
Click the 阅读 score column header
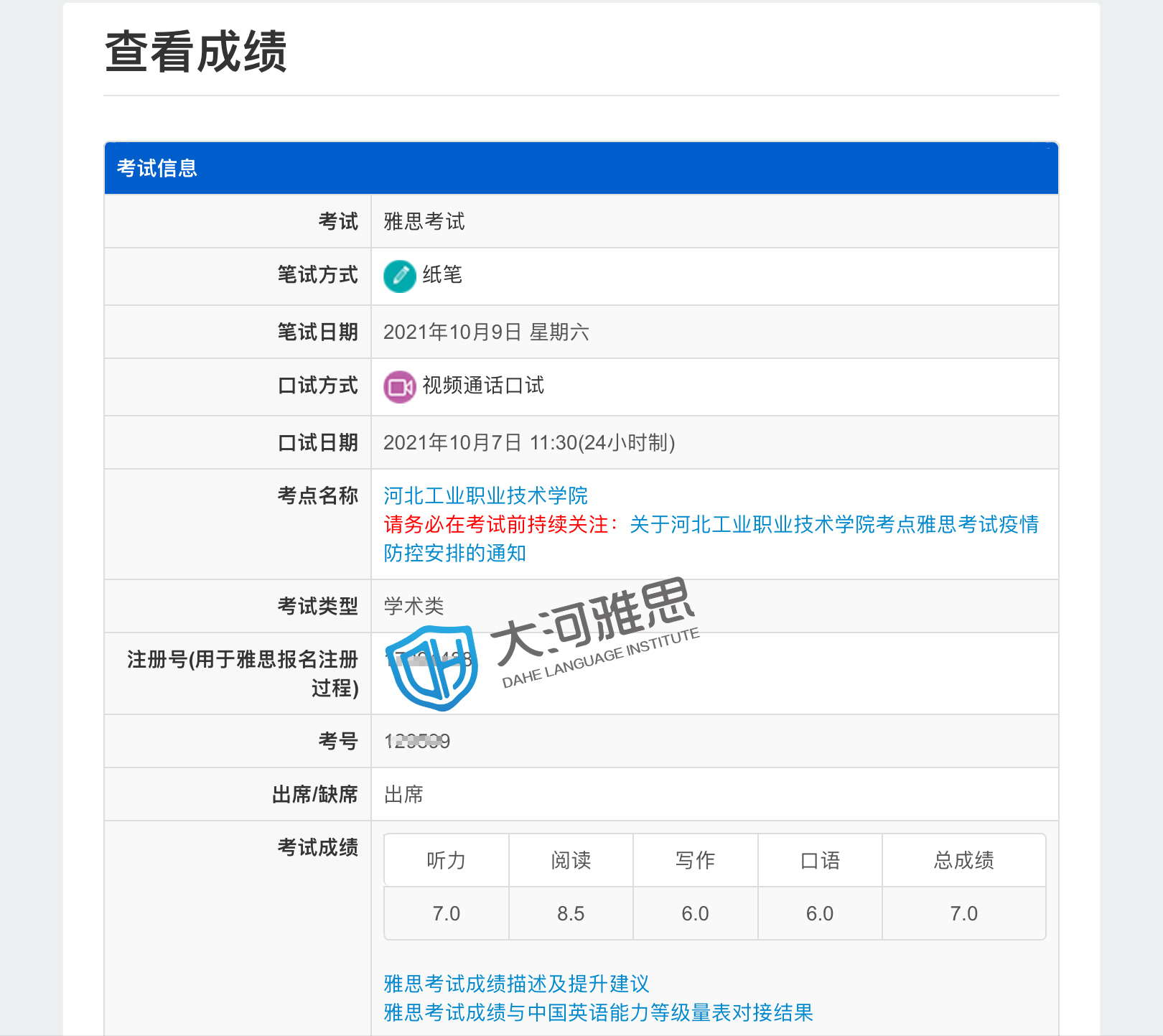click(x=571, y=860)
